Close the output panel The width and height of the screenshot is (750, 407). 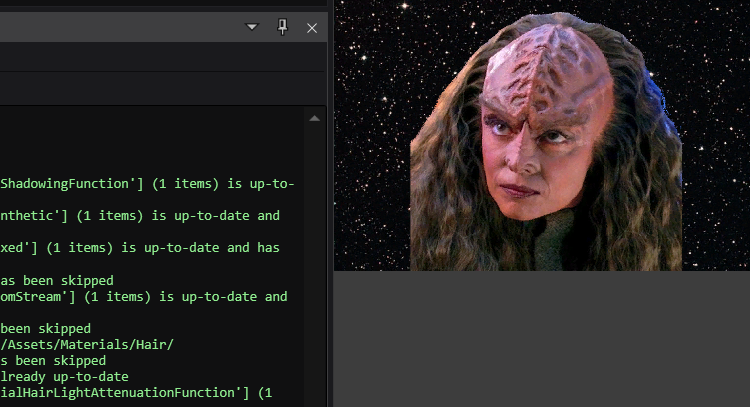pos(312,28)
